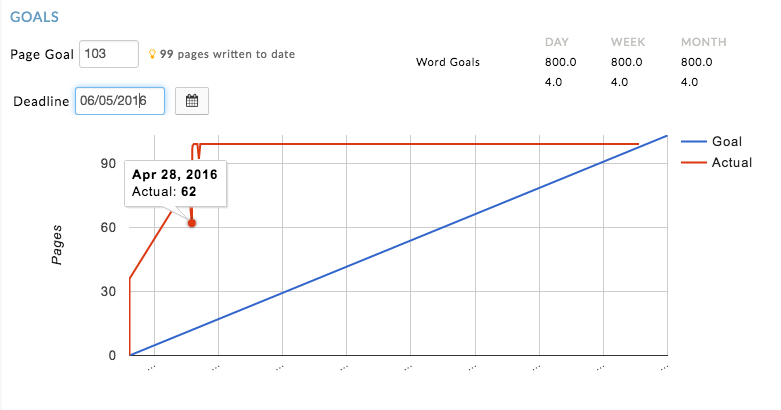Select the Actual legend entry

coord(716,162)
